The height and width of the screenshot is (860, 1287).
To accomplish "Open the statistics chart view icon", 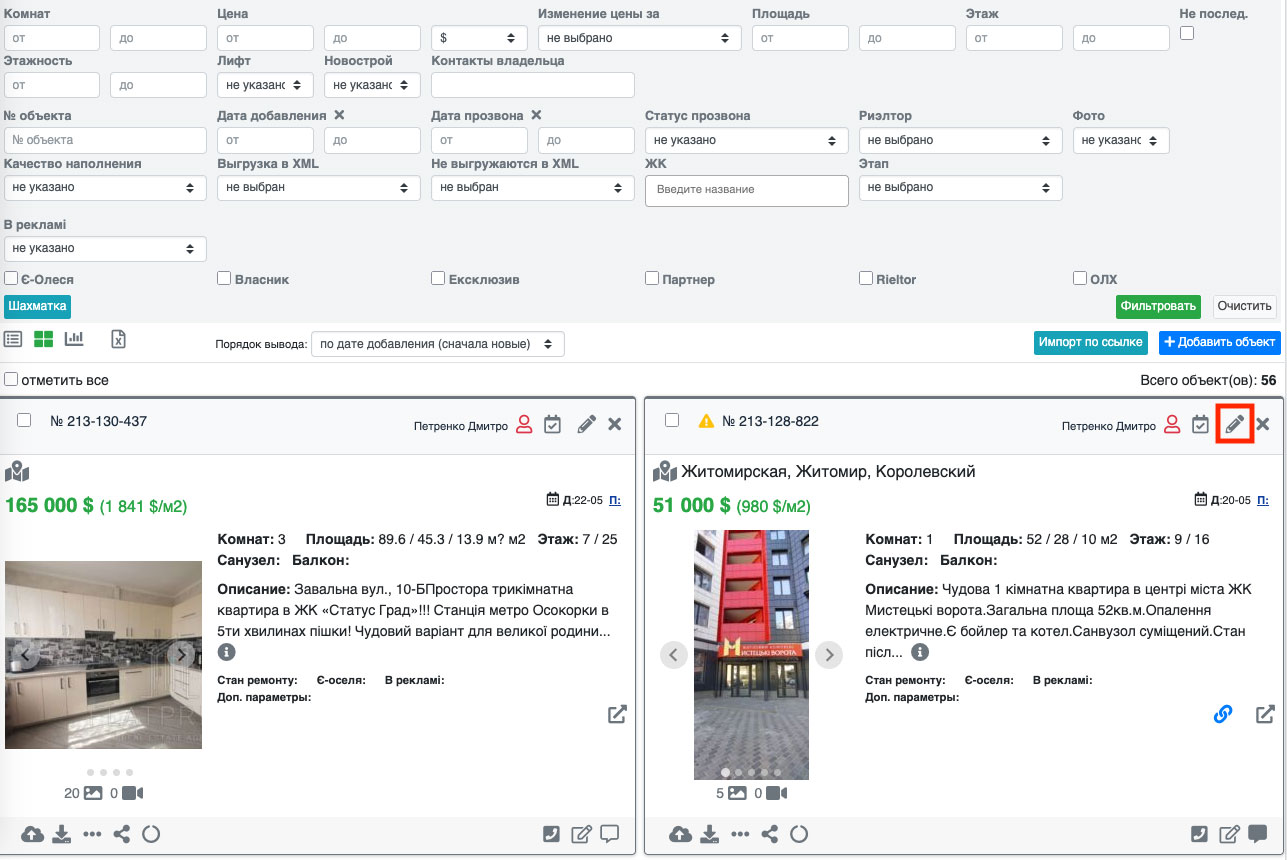I will (74, 339).
